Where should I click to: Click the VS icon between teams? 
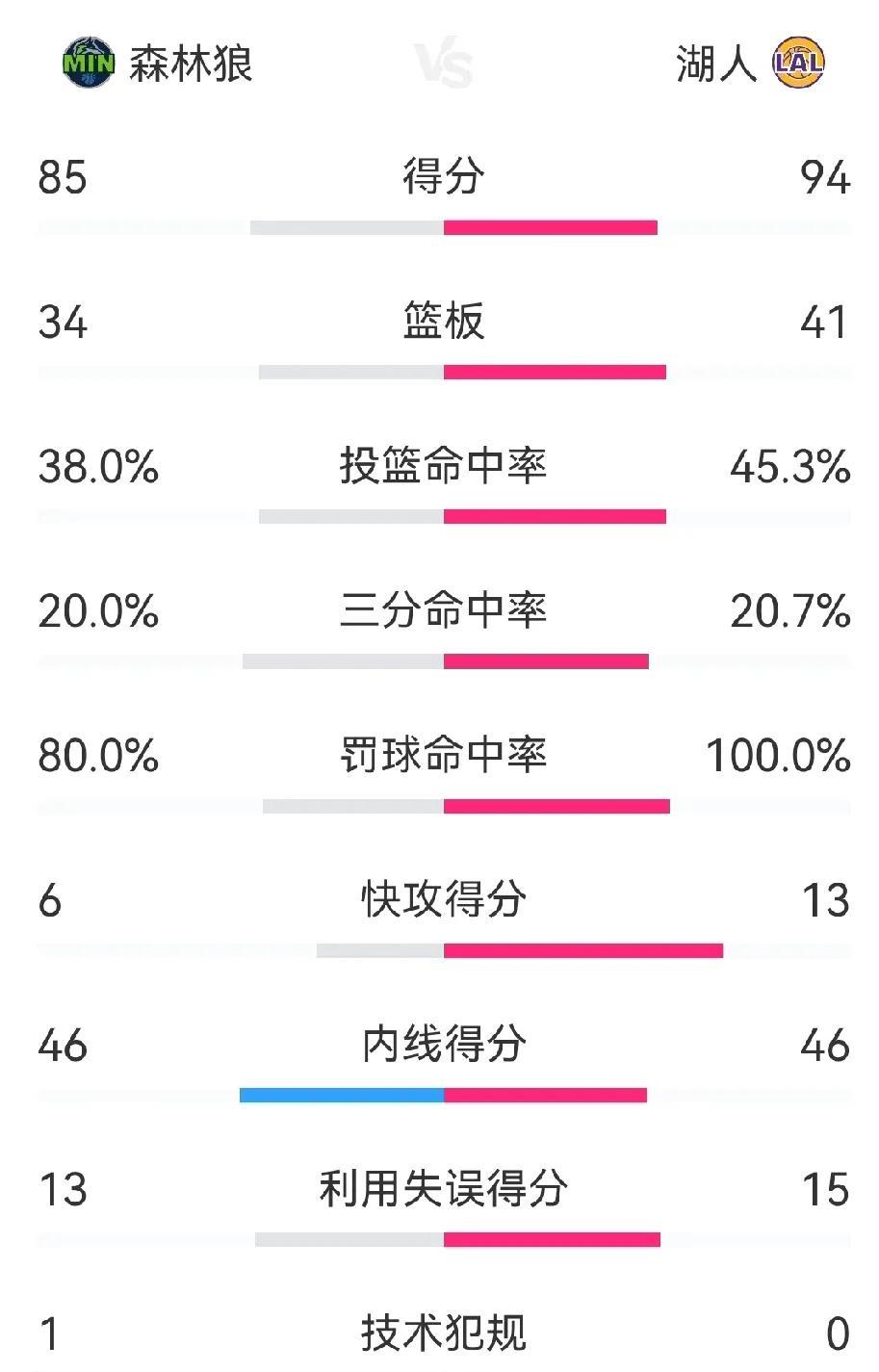(x=445, y=65)
